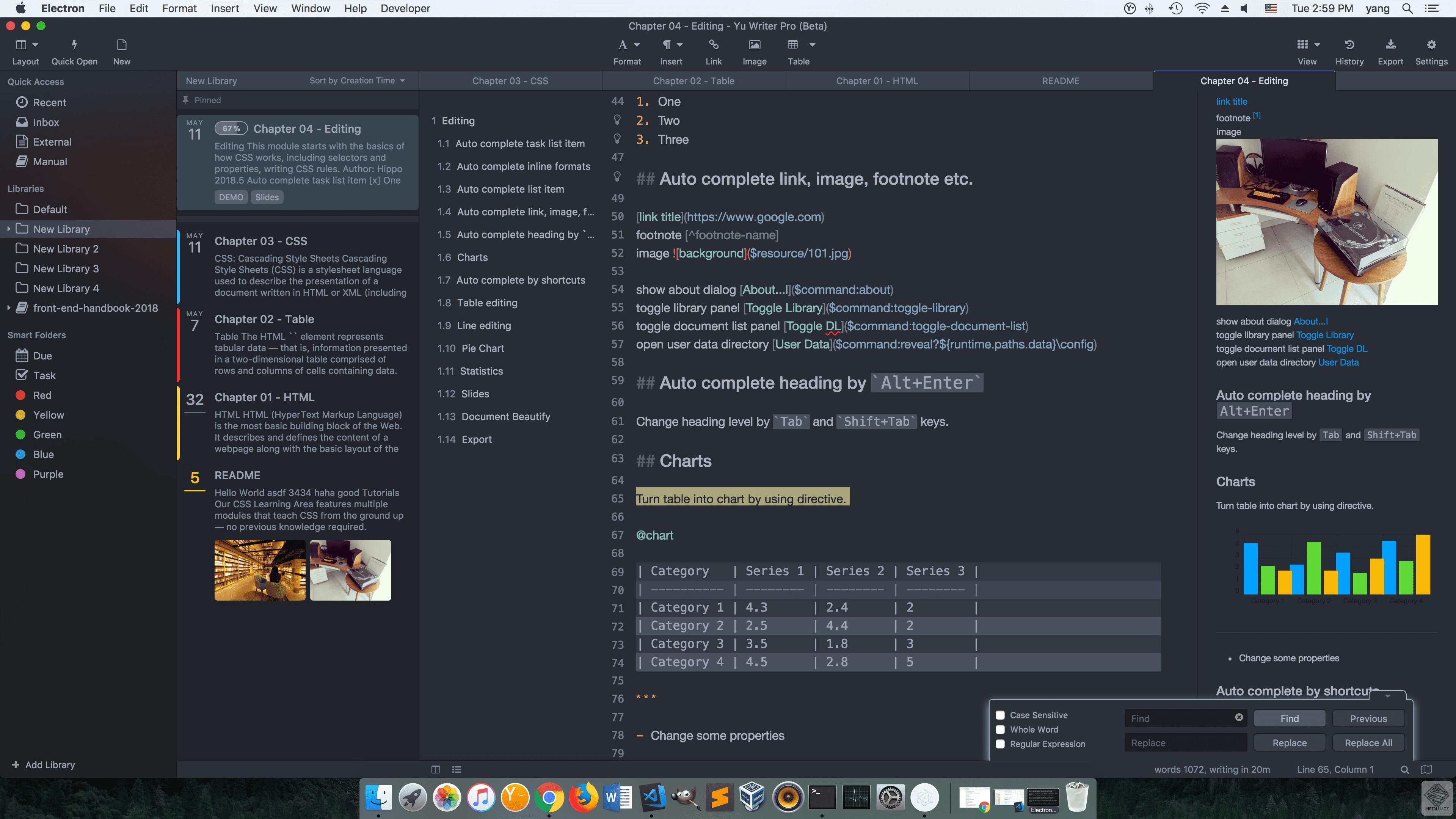Switch to the Chapter 01 - HTML tab

click(877, 80)
